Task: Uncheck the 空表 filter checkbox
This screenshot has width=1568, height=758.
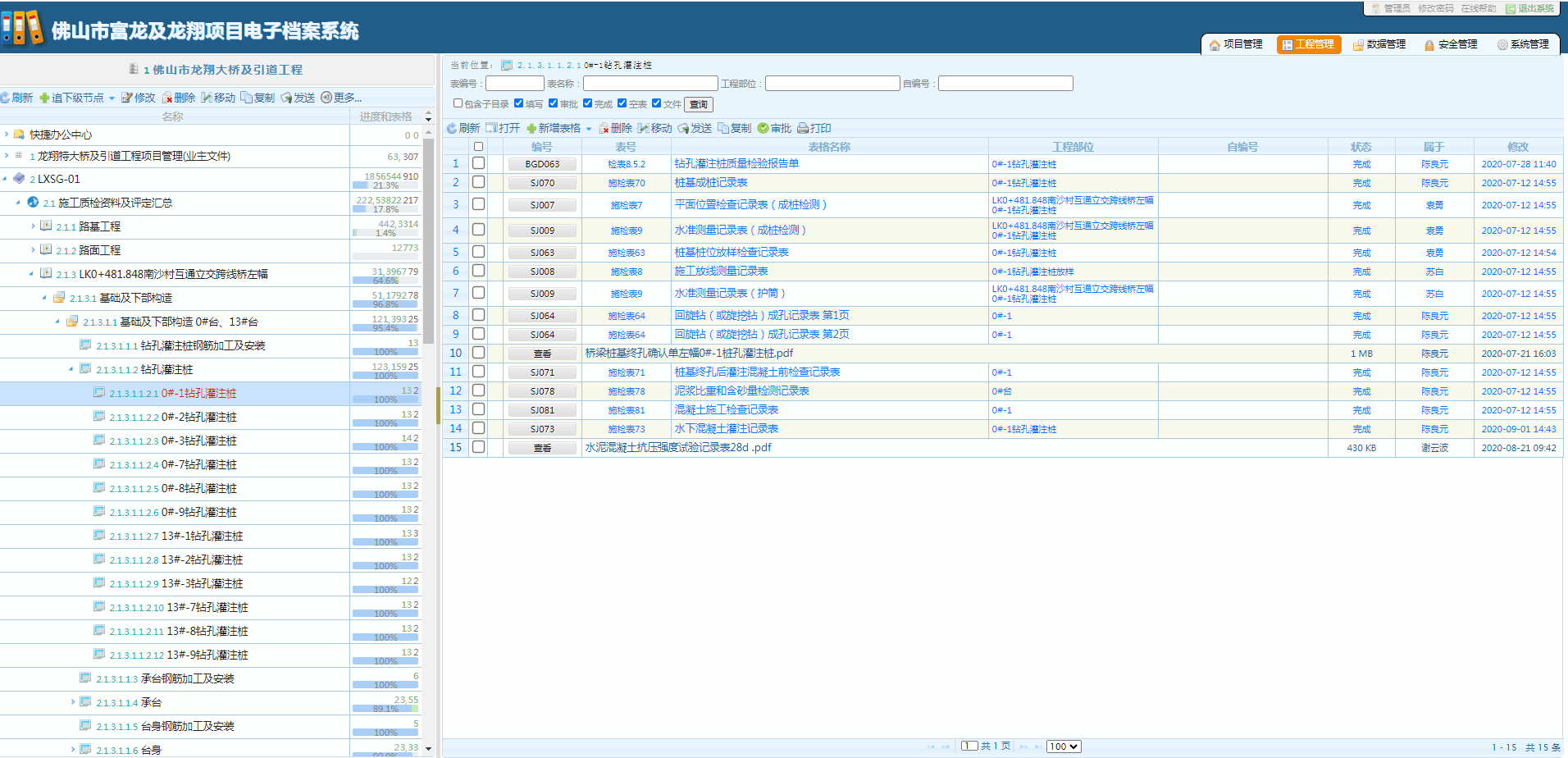Action: [x=622, y=103]
